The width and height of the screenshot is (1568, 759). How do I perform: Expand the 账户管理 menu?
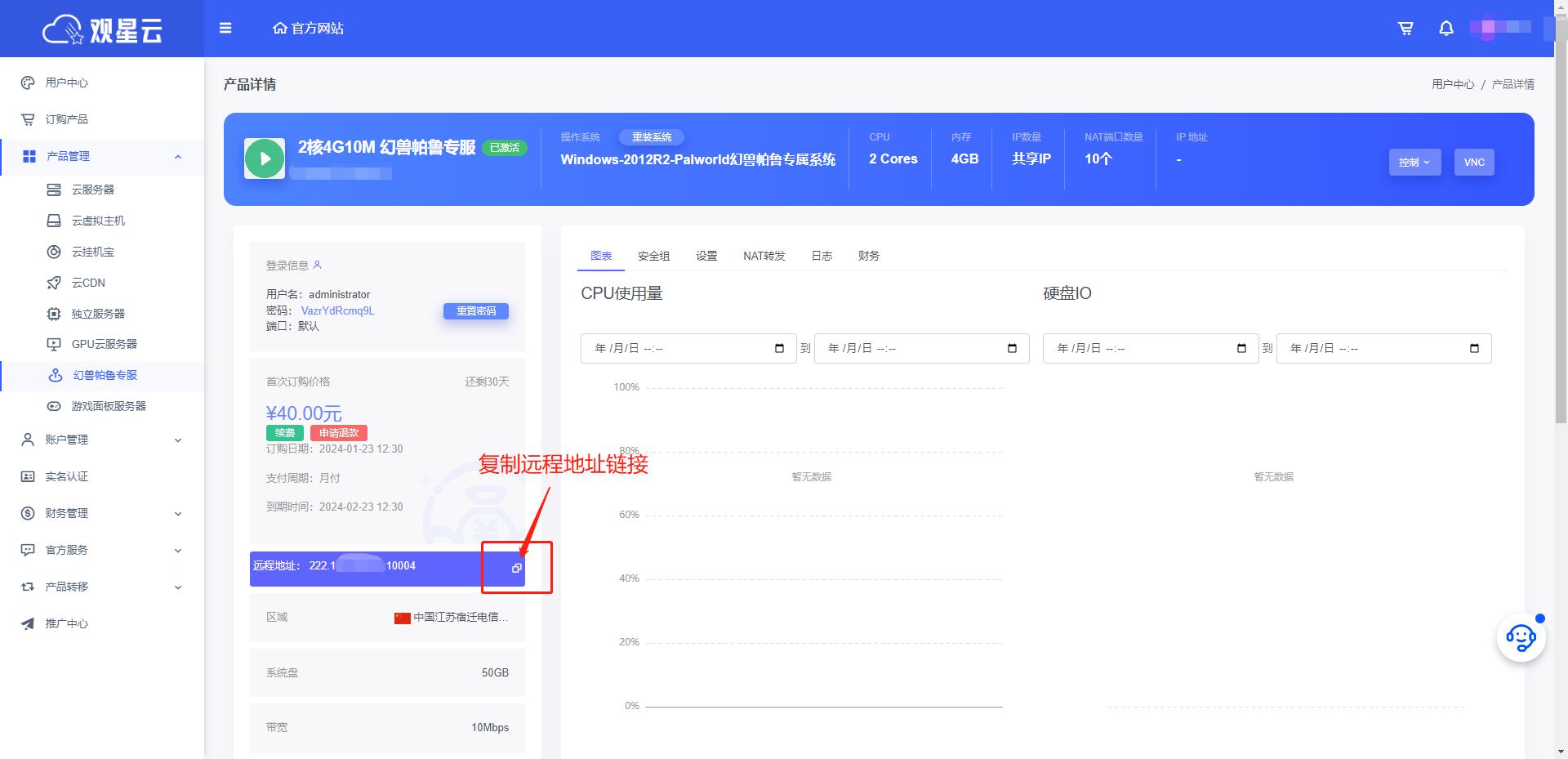[x=102, y=440]
